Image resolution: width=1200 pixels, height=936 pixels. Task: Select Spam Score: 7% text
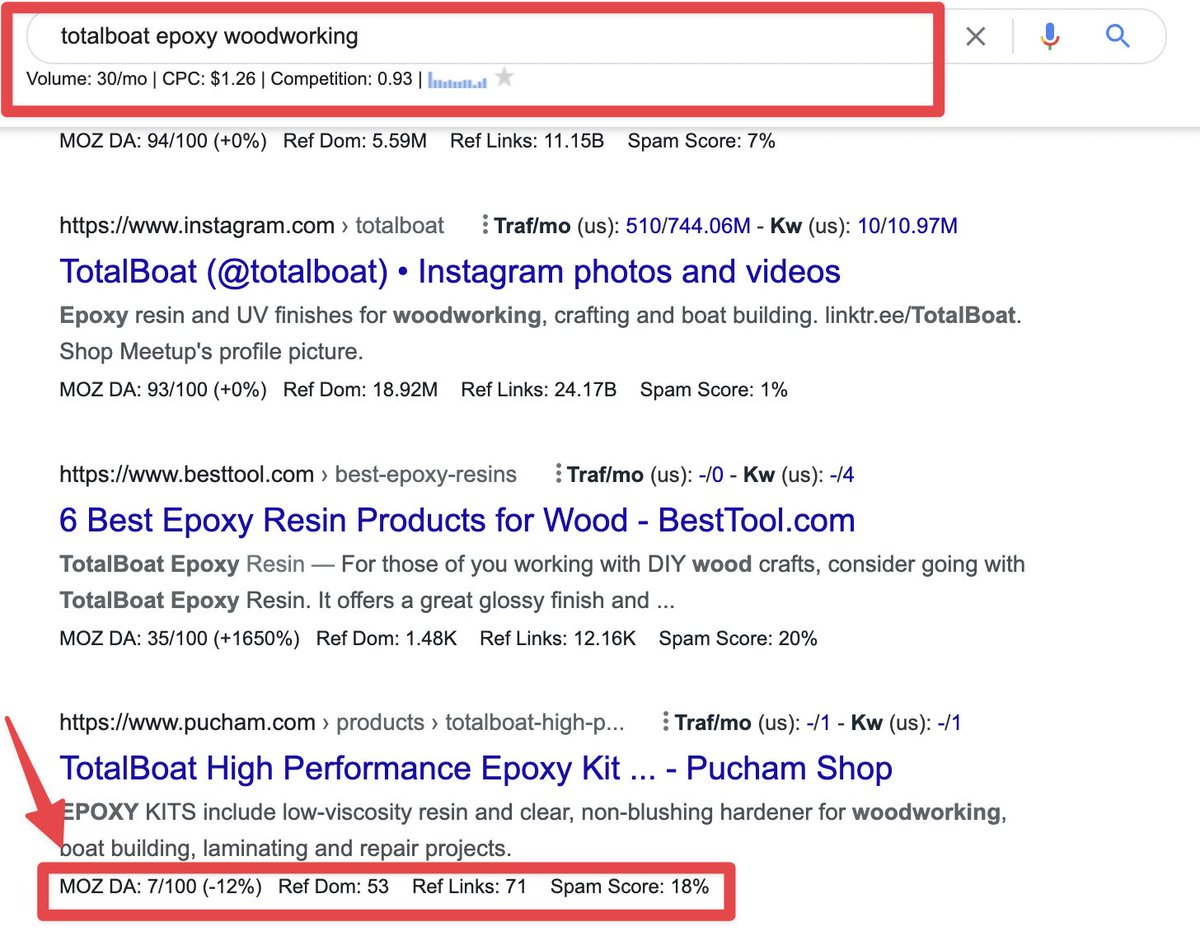point(702,141)
